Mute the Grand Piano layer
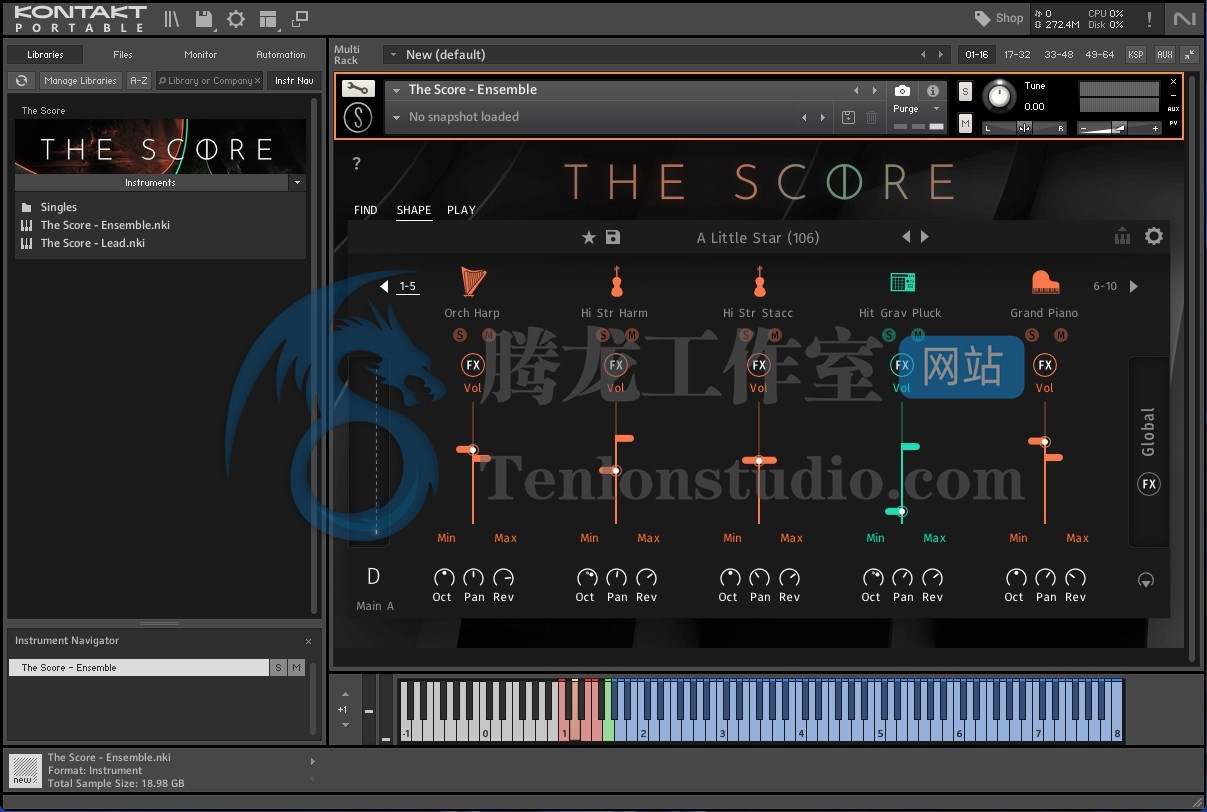 click(x=1061, y=335)
